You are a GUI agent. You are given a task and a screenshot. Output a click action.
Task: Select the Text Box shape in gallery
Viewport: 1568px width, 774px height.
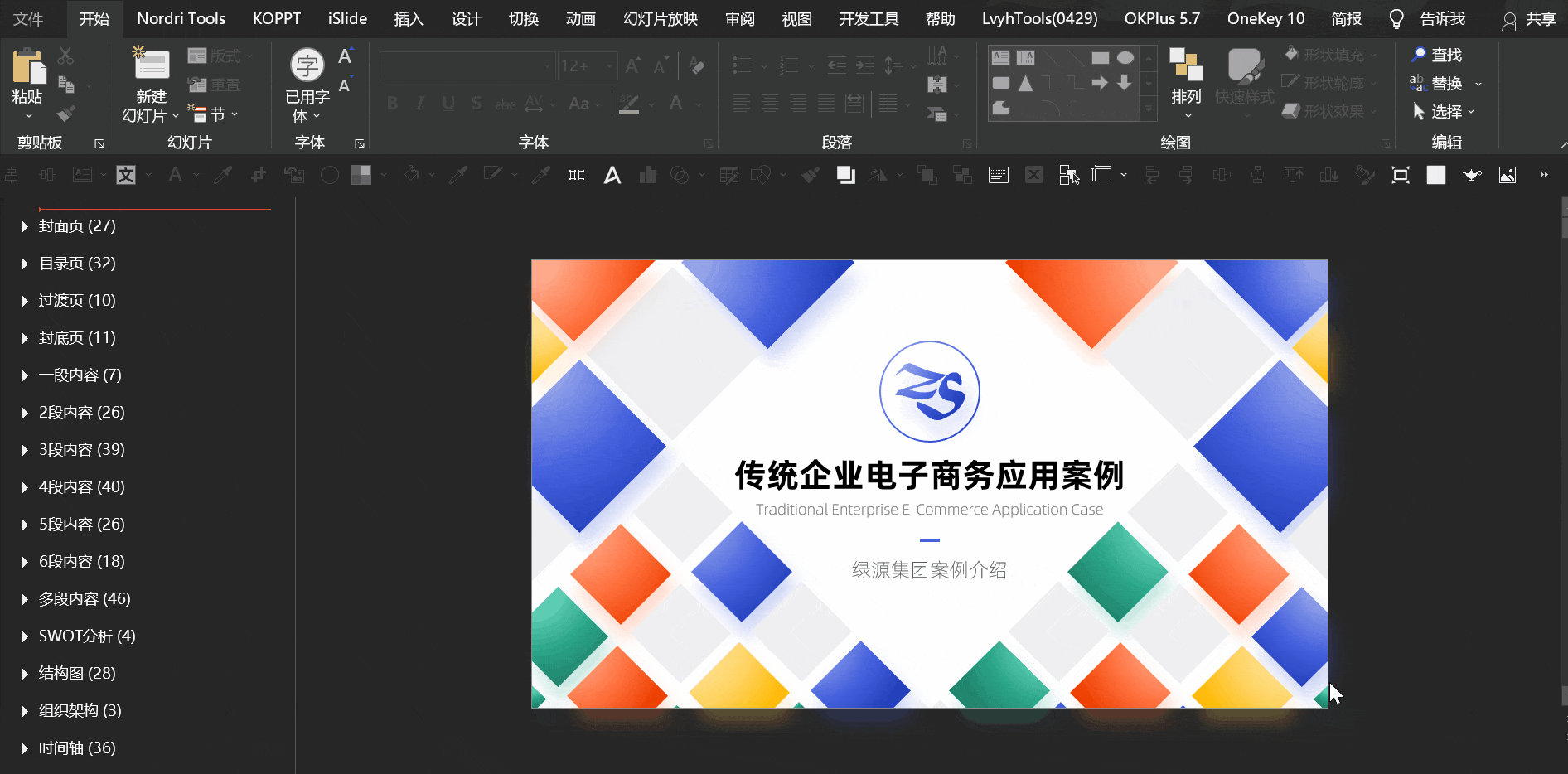pyautogui.click(x=1000, y=58)
